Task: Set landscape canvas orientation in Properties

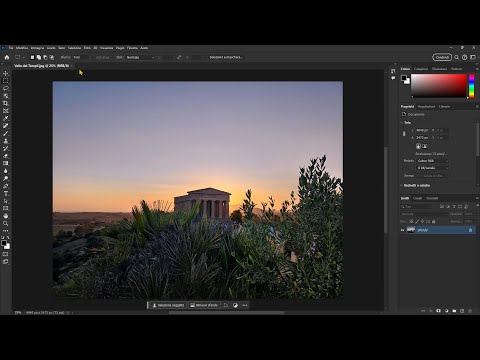Action: tap(425, 146)
